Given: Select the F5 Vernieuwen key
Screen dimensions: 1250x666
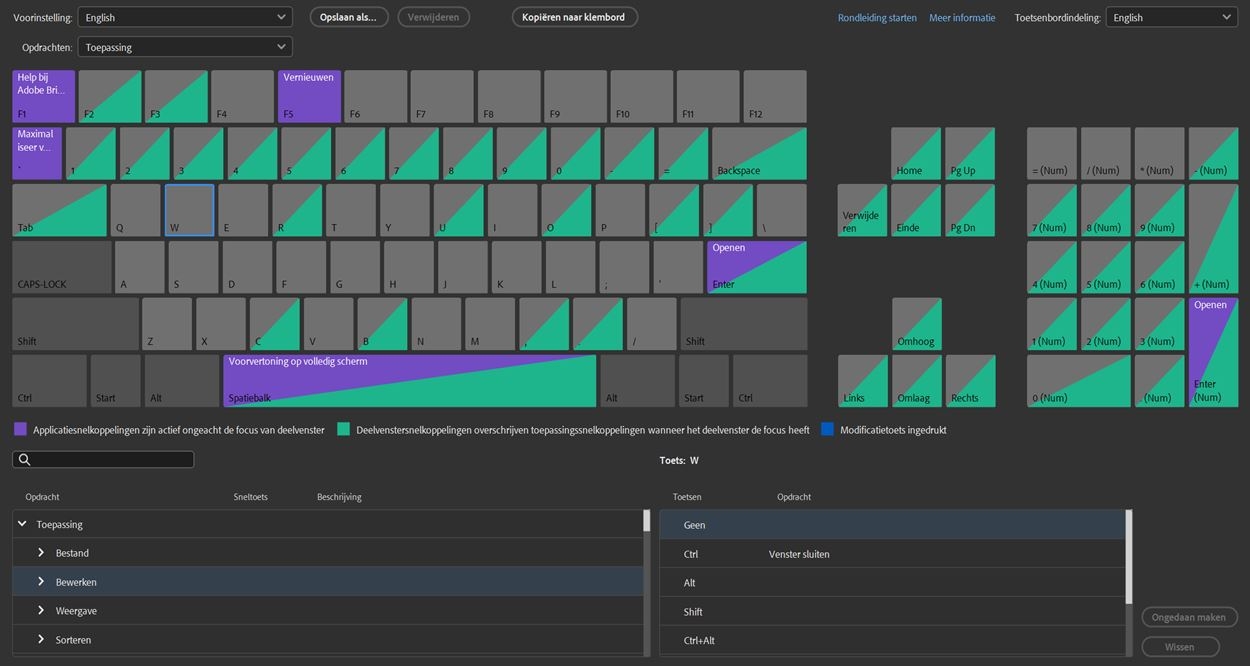Looking at the screenshot, I should click(309, 96).
